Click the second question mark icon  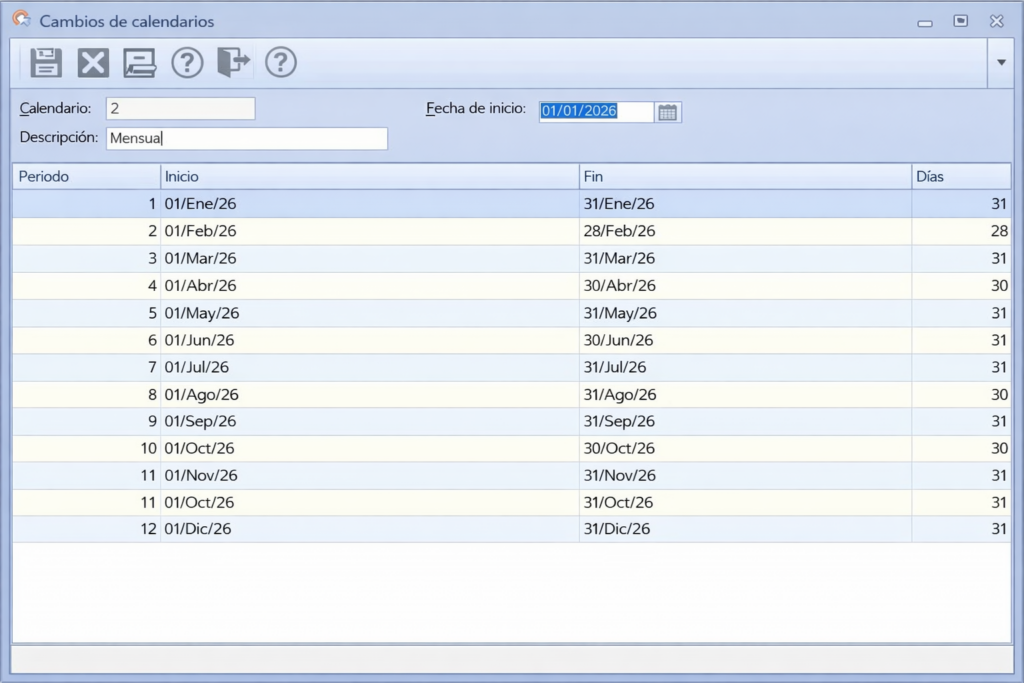click(x=281, y=62)
